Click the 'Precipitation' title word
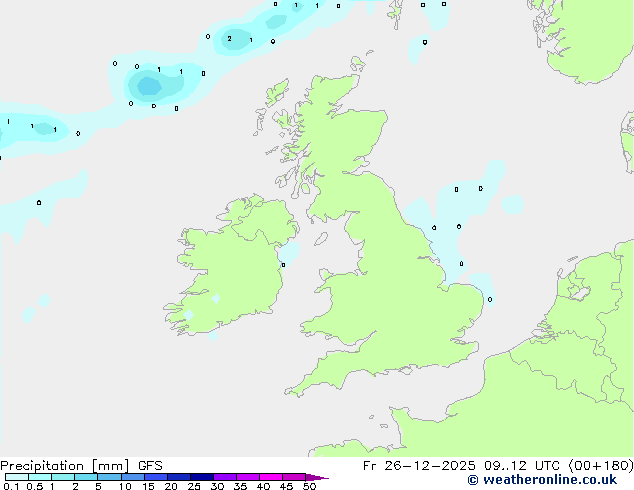 click(42, 466)
